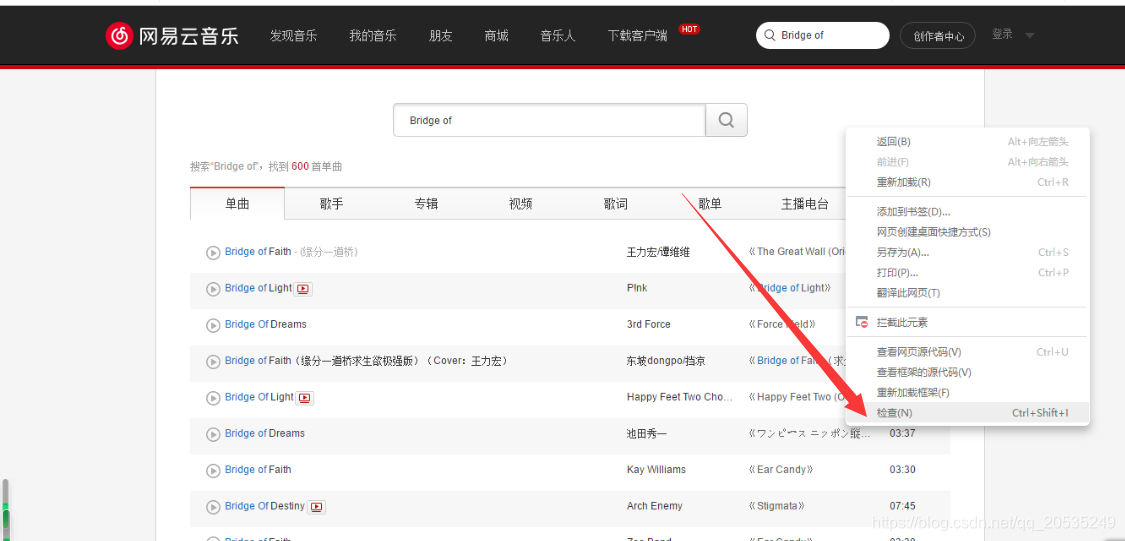Play Bridge of Faith by 王力宏/谭维维
This screenshot has height=541, width=1125.
coord(213,253)
